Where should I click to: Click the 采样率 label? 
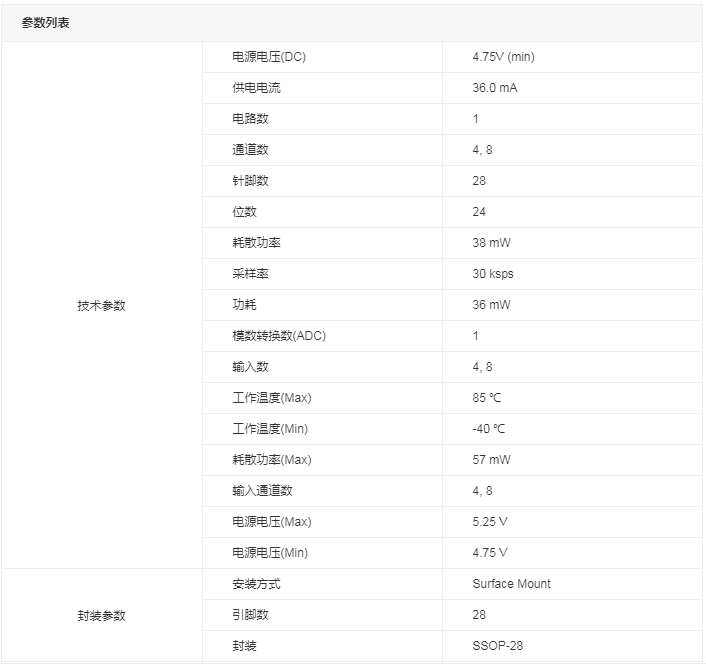click(250, 274)
